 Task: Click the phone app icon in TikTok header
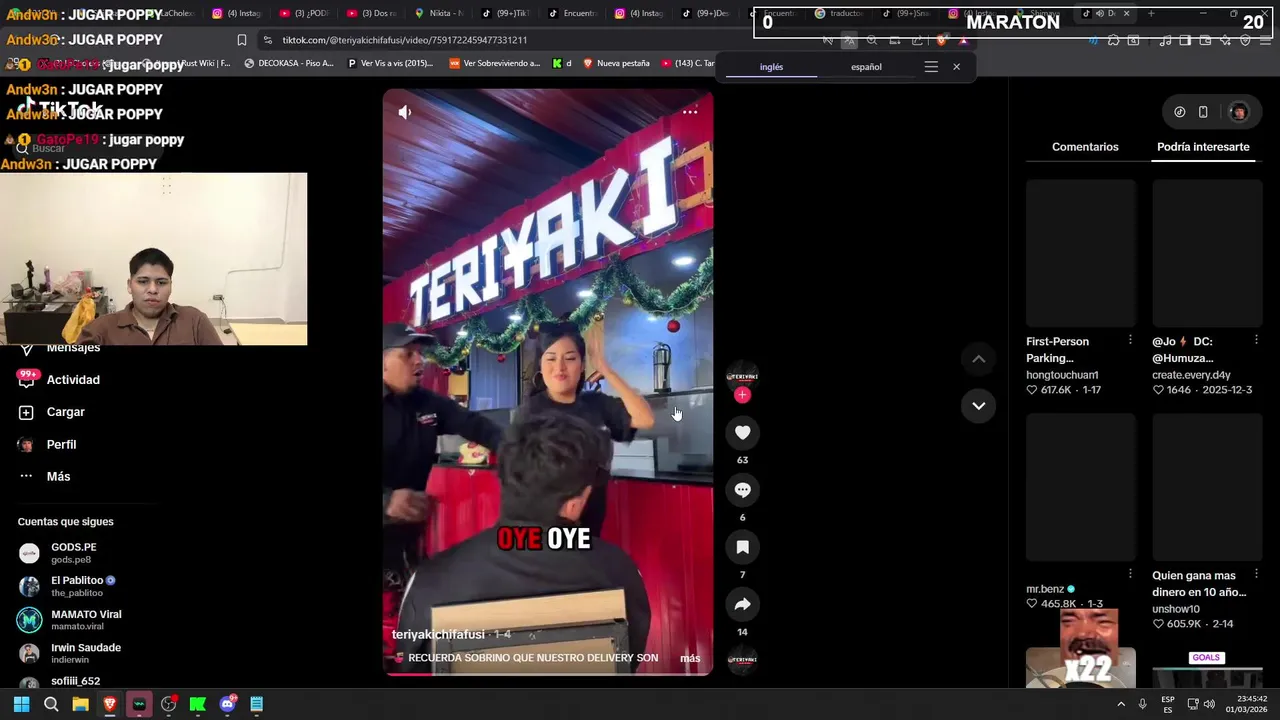pos(1203,112)
